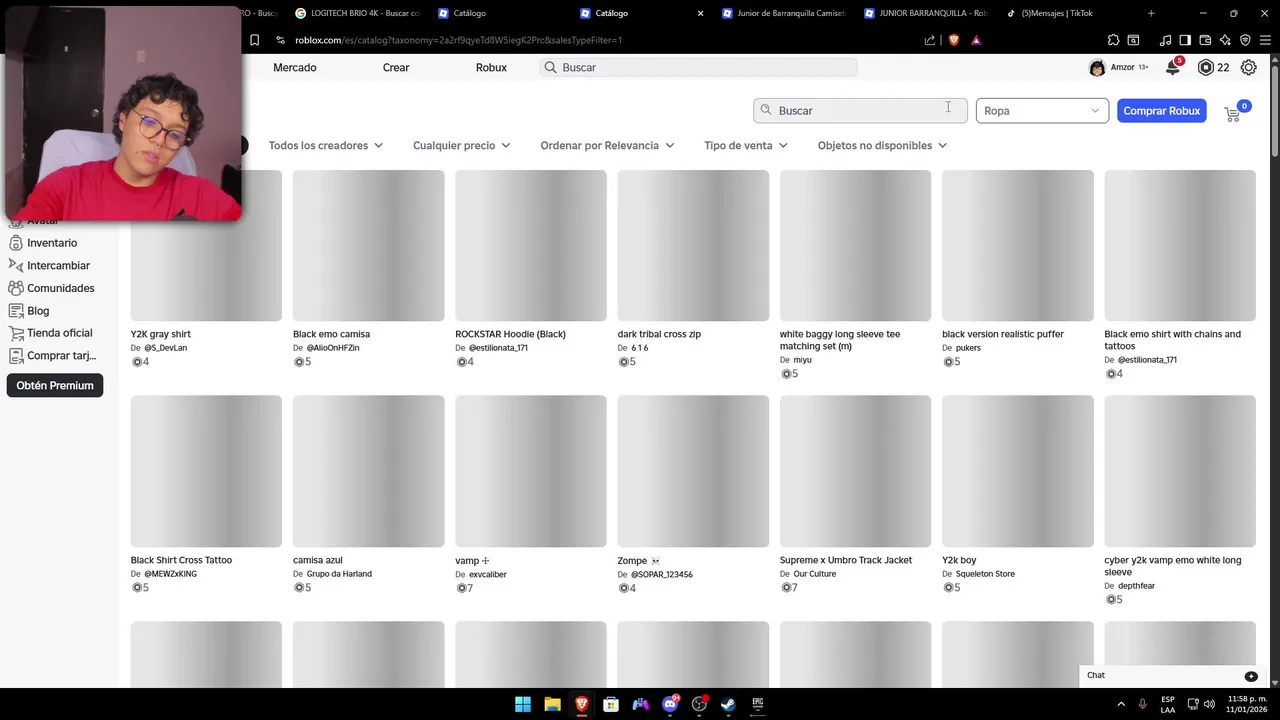Viewport: 1280px width, 720px height.
Task: Click the Comunidades sidebar icon
Action: (16, 288)
